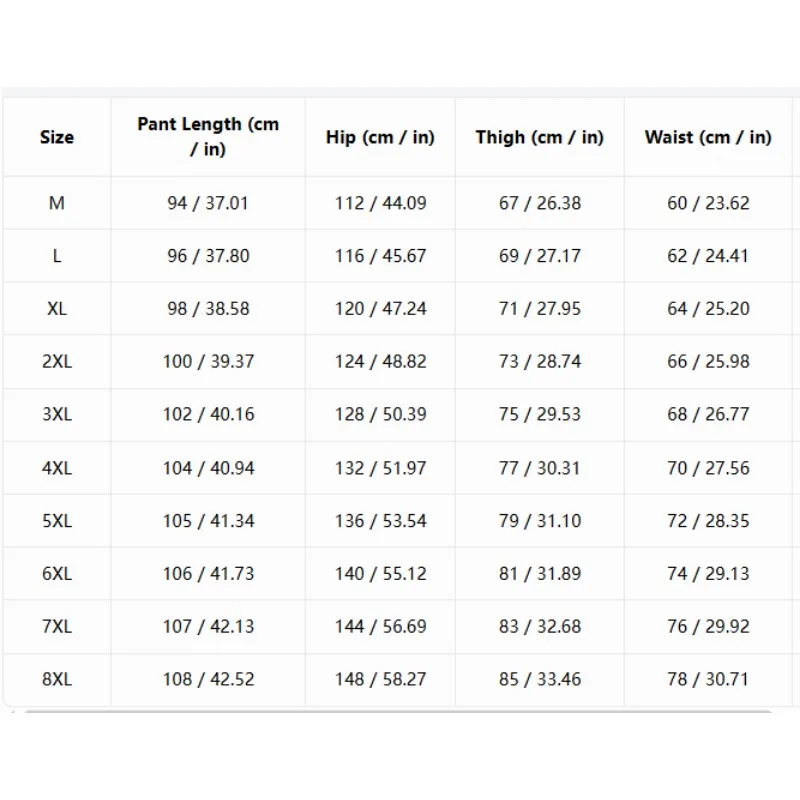
Task: Select the 5XL size row label
Action: pyautogui.click(x=57, y=521)
